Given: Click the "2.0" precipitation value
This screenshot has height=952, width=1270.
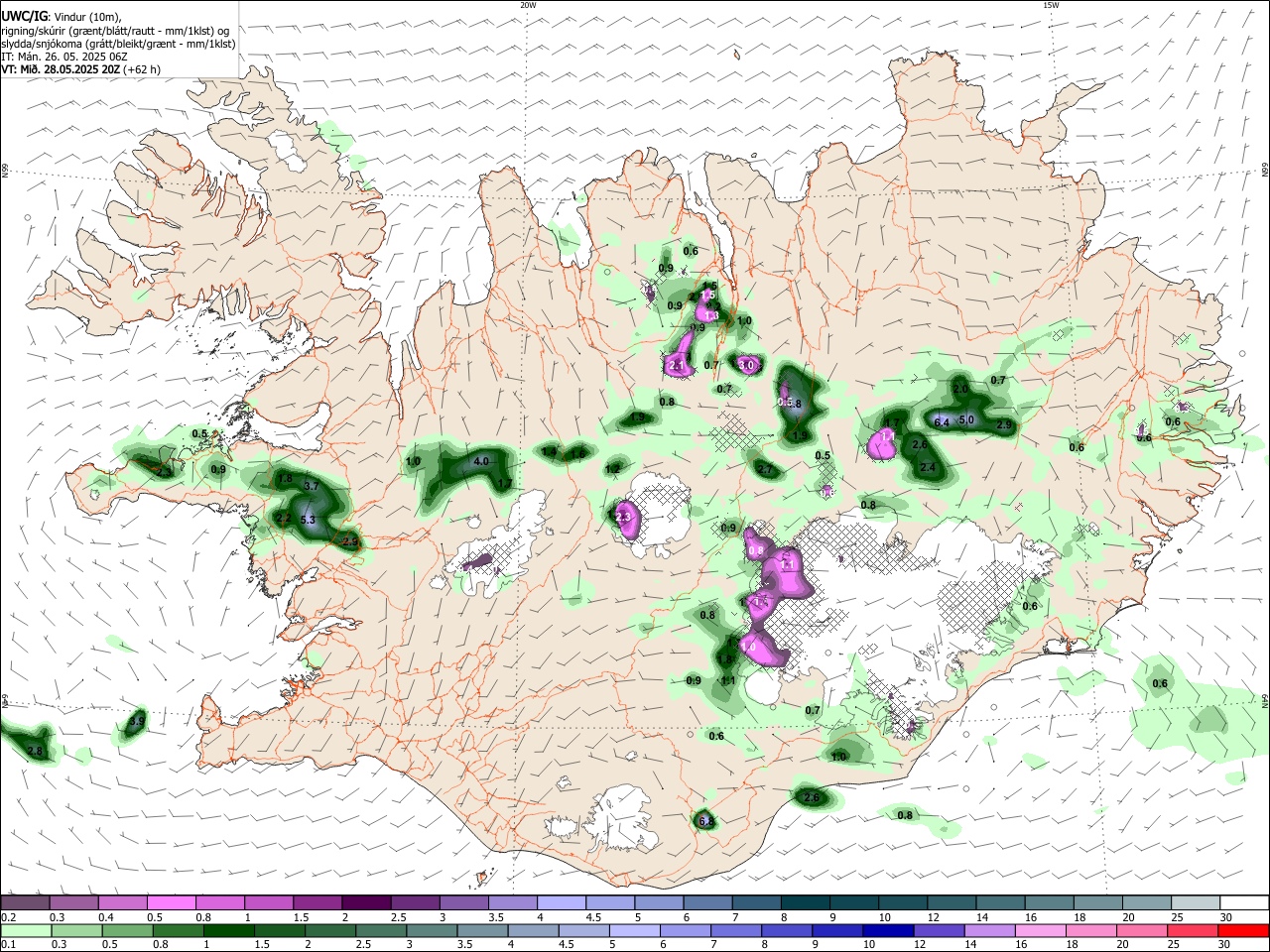Looking at the screenshot, I should (960, 390).
